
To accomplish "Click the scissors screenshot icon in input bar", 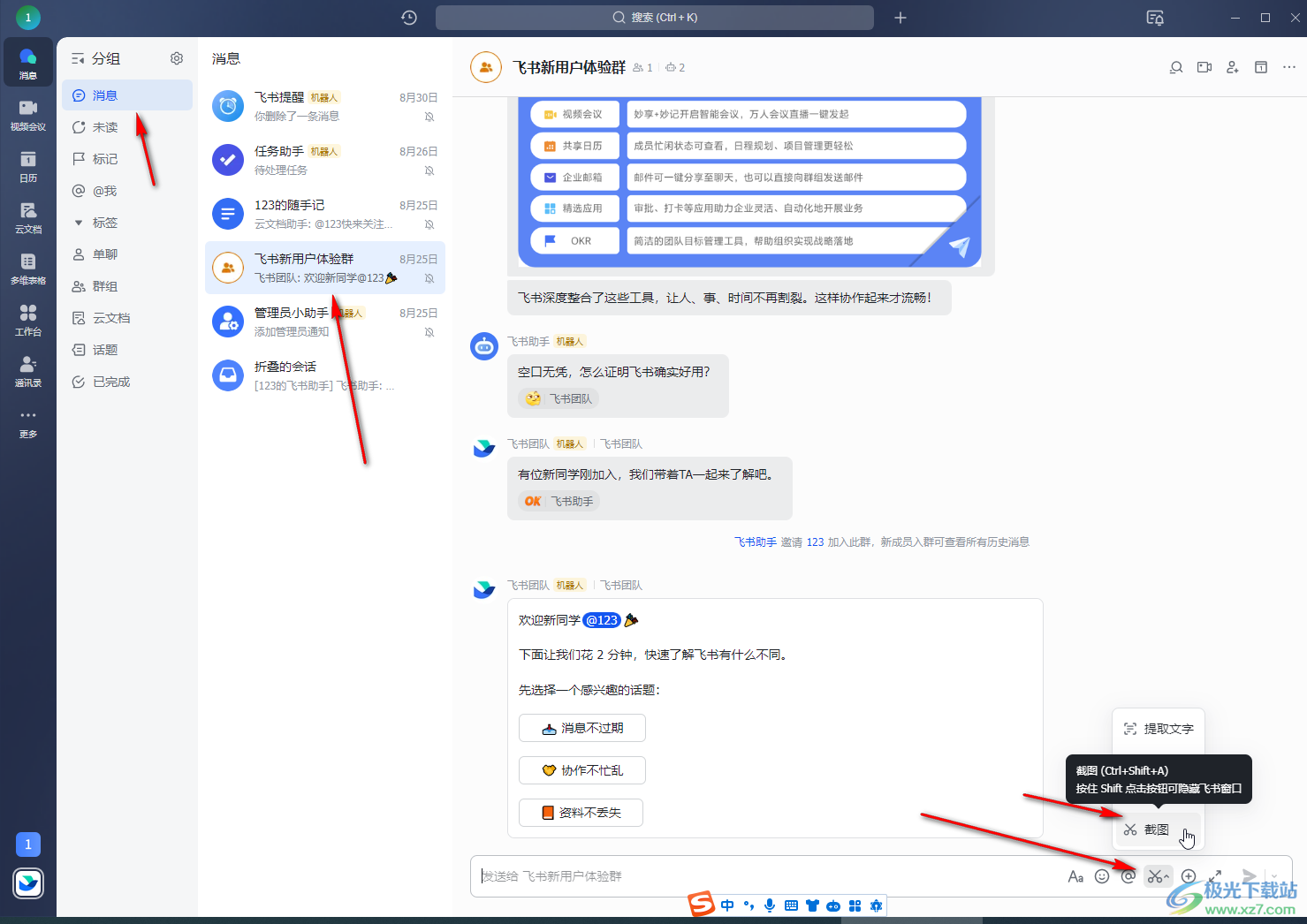I will [x=1158, y=876].
